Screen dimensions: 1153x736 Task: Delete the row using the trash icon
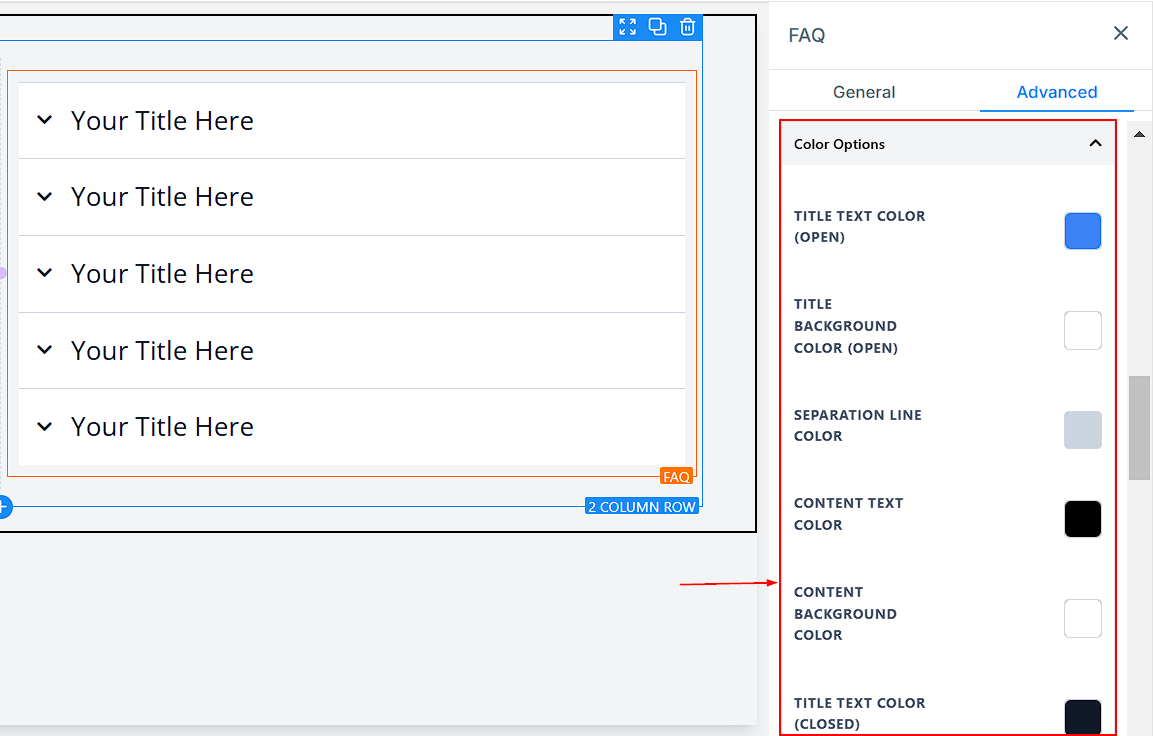pyautogui.click(x=687, y=27)
